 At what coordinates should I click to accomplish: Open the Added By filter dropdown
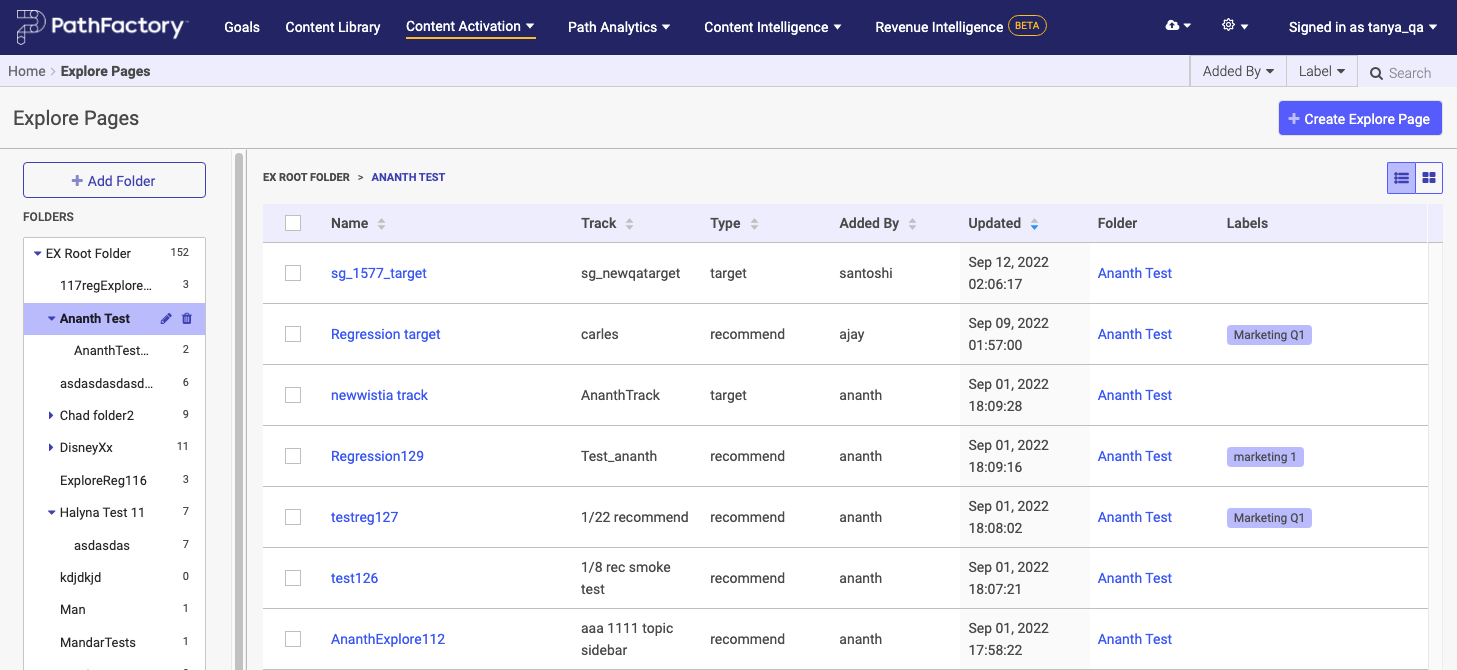coord(1238,72)
